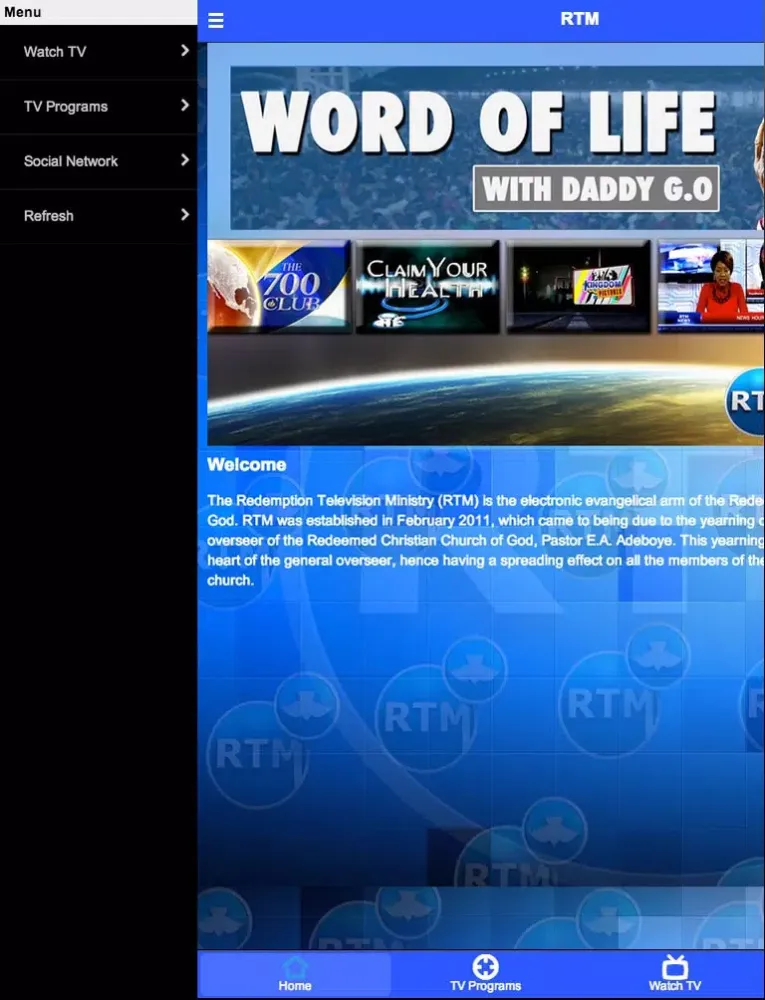765x1000 pixels.
Task: Expand the Watch TV chevron arrow
Action: click(x=185, y=50)
